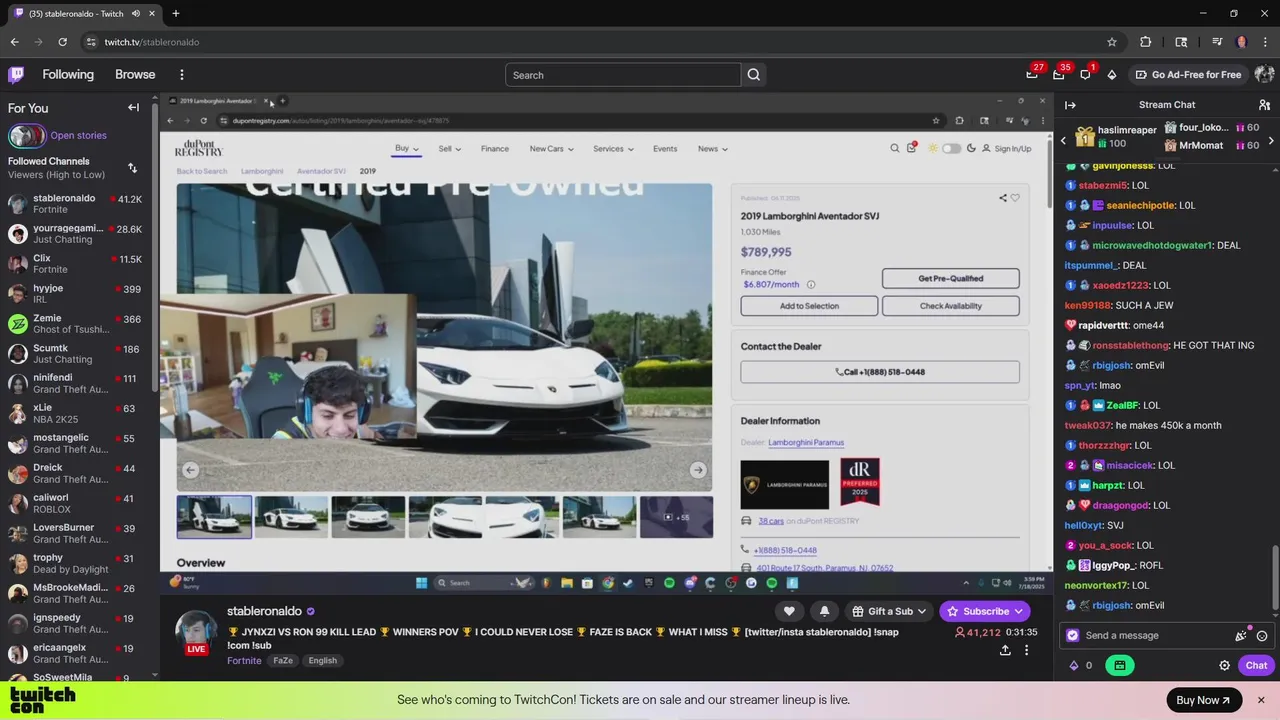Click Buy Now on TwitchCon banner
Image resolution: width=1280 pixels, height=720 pixels.
tap(1204, 700)
